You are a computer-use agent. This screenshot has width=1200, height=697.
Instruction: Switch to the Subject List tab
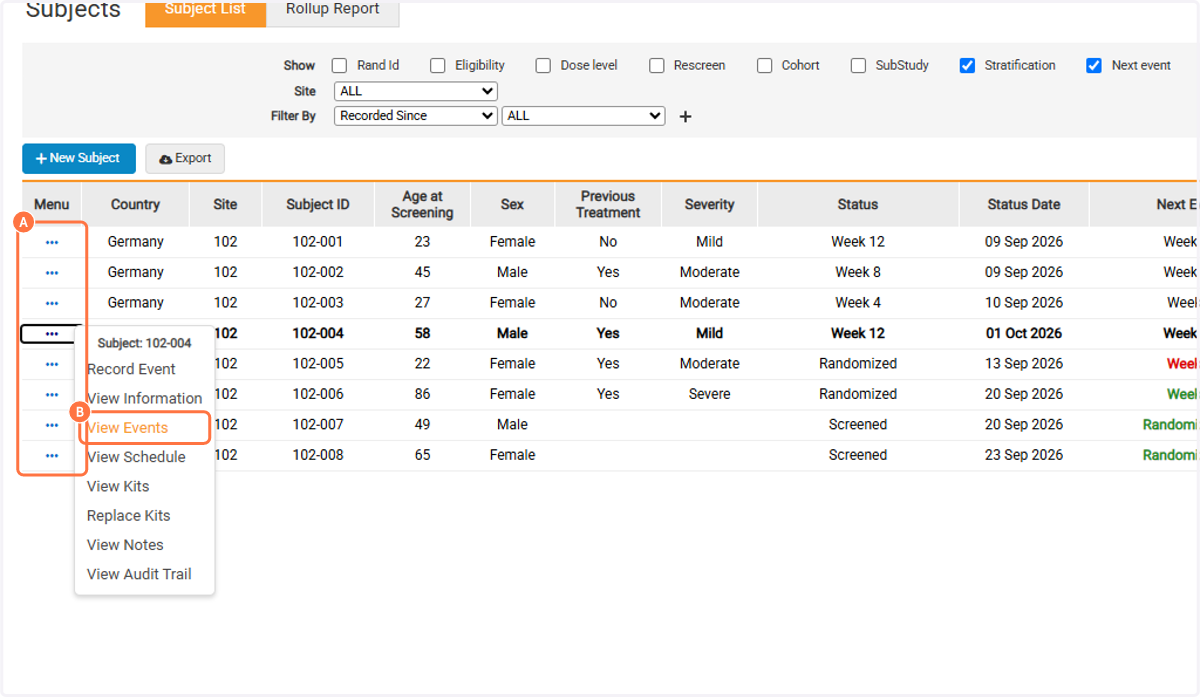(205, 11)
